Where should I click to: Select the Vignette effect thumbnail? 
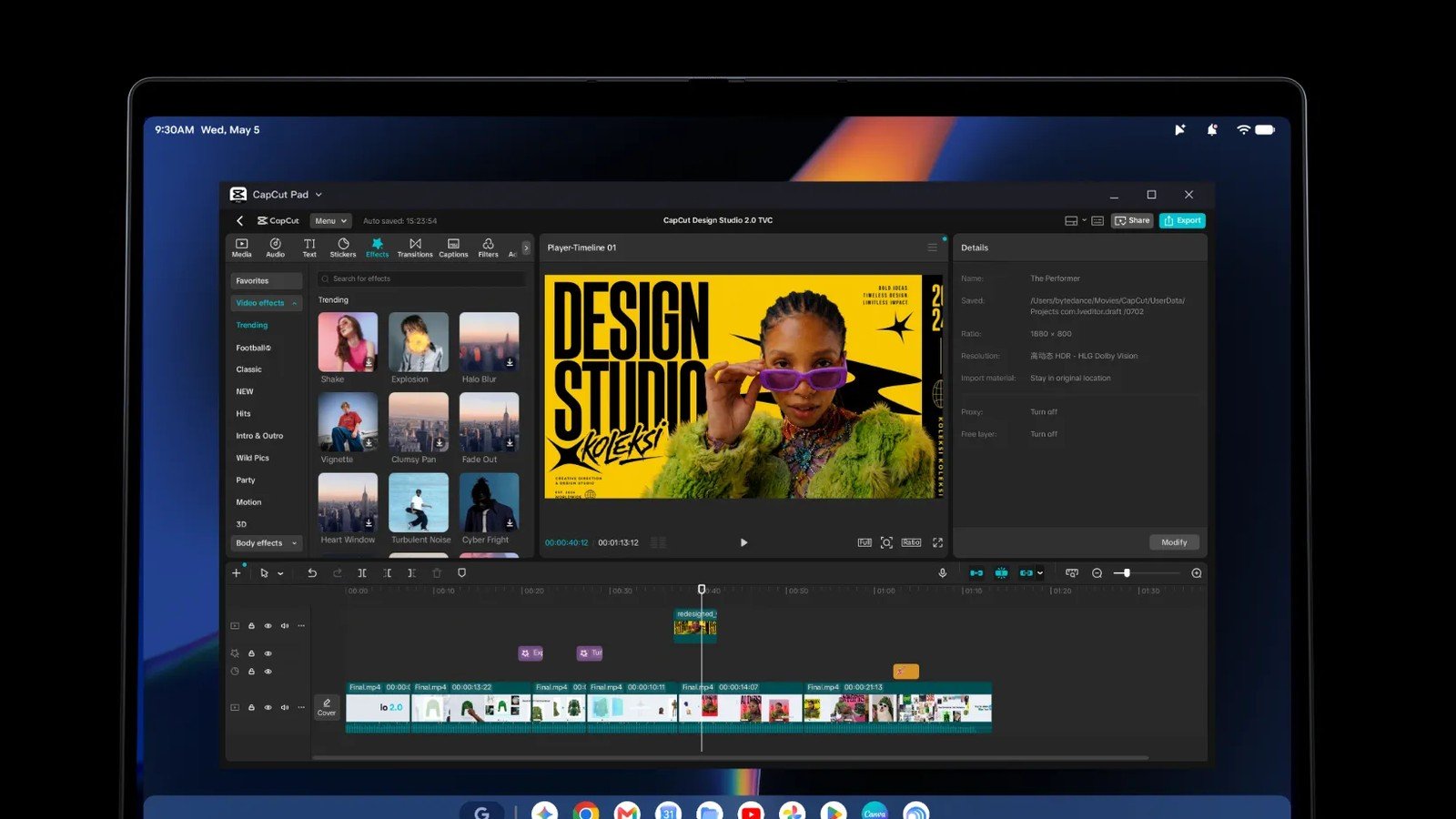click(348, 422)
